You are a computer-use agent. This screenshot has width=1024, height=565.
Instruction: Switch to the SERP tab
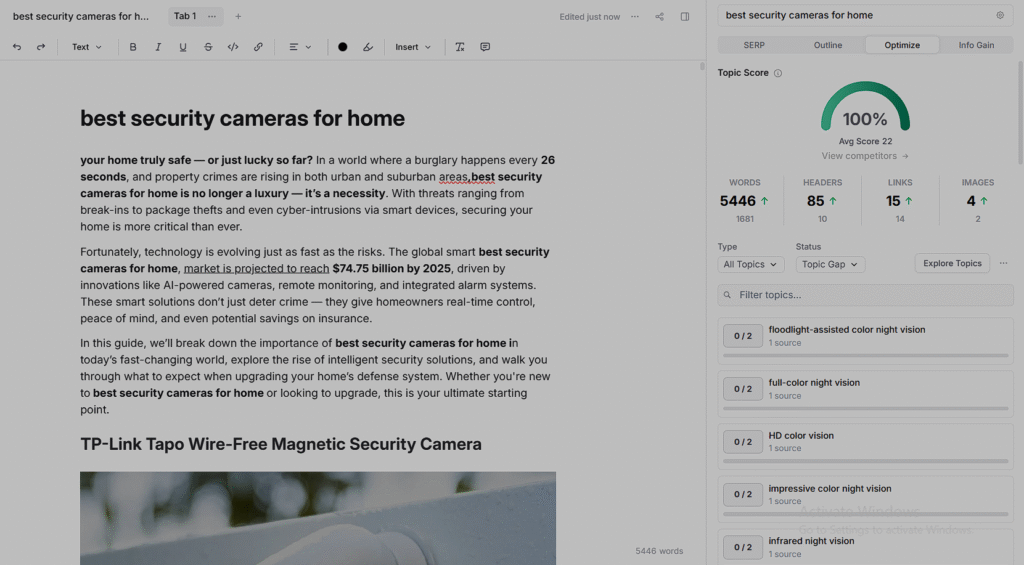click(x=754, y=45)
